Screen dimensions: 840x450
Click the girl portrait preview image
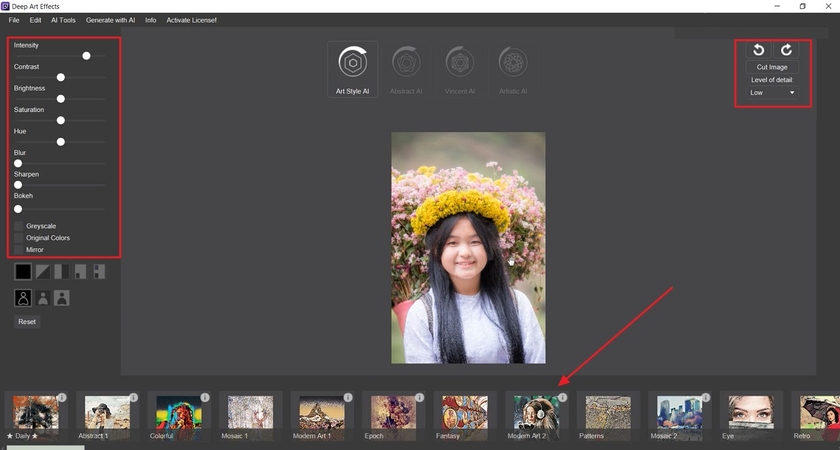coord(468,248)
